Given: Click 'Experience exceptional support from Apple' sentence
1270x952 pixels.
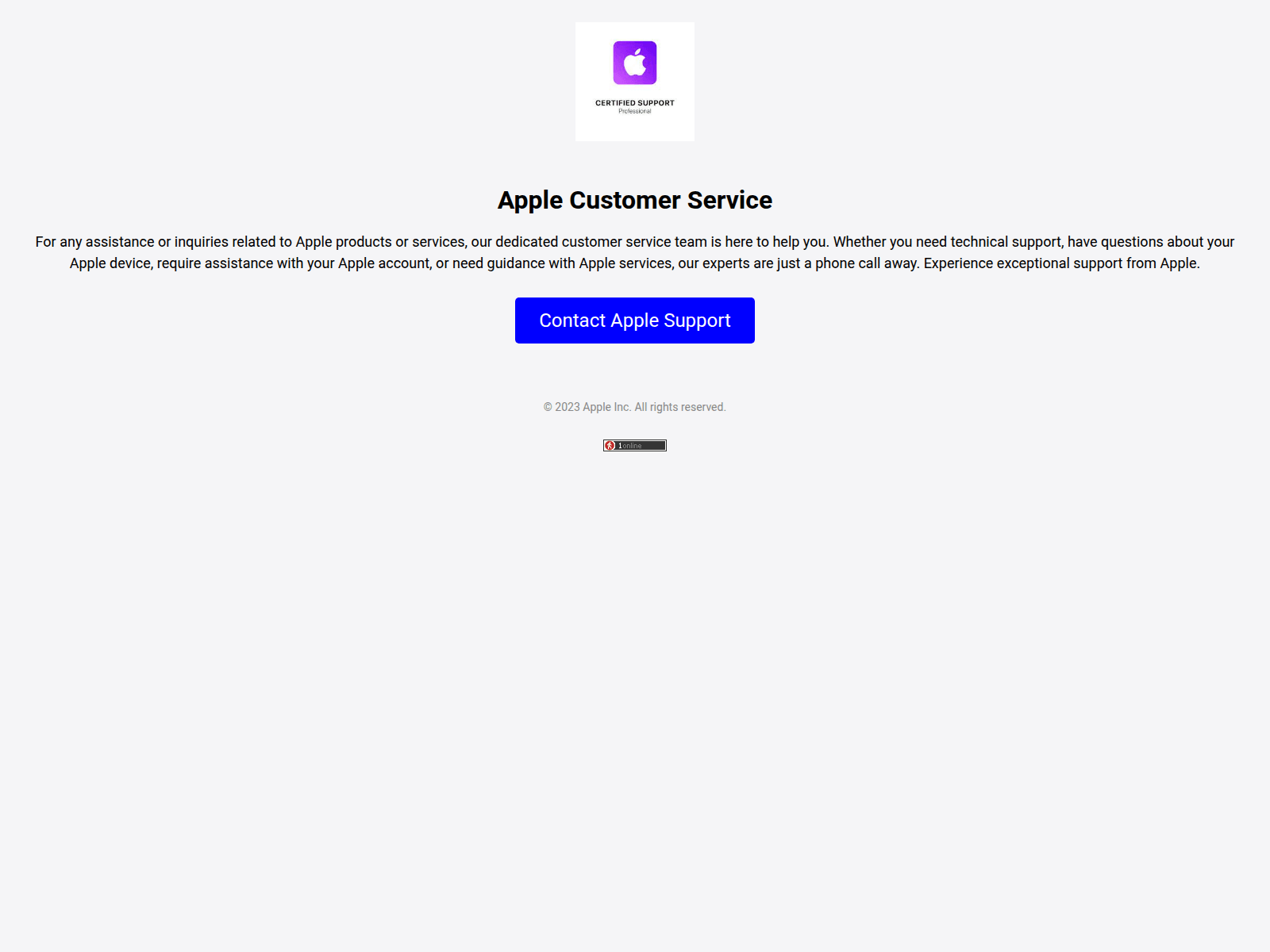Looking at the screenshot, I should pos(1061,263).
